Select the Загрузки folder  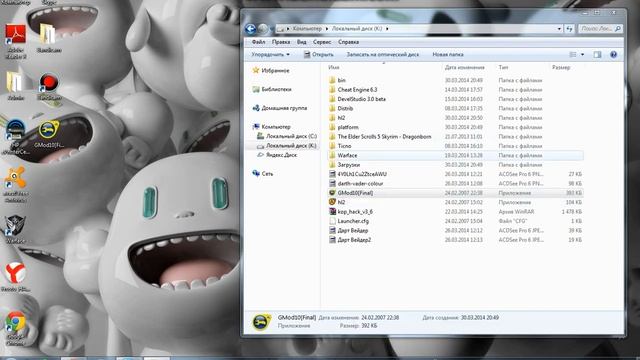click(x=348, y=164)
